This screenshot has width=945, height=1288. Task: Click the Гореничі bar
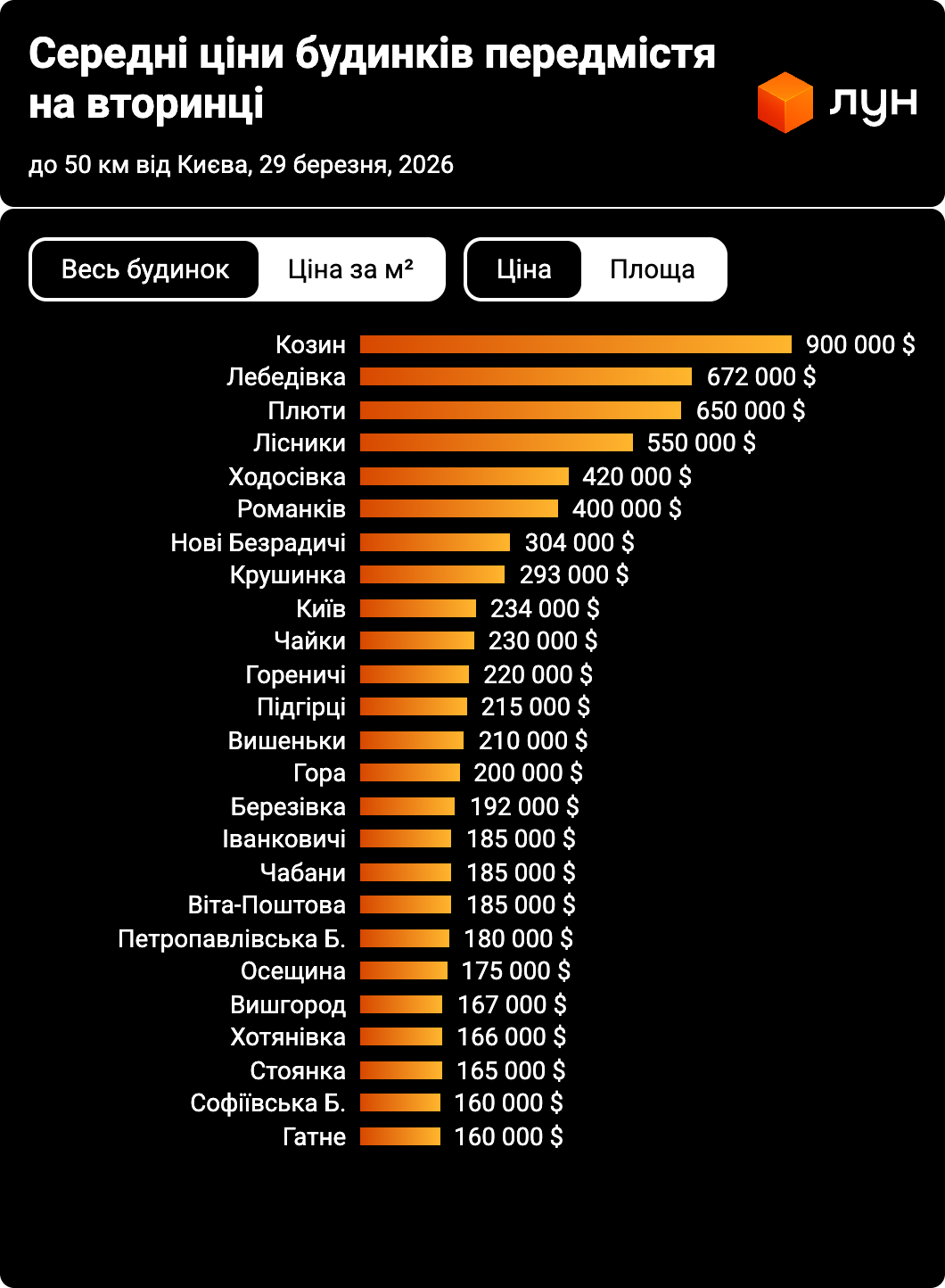pos(415,674)
